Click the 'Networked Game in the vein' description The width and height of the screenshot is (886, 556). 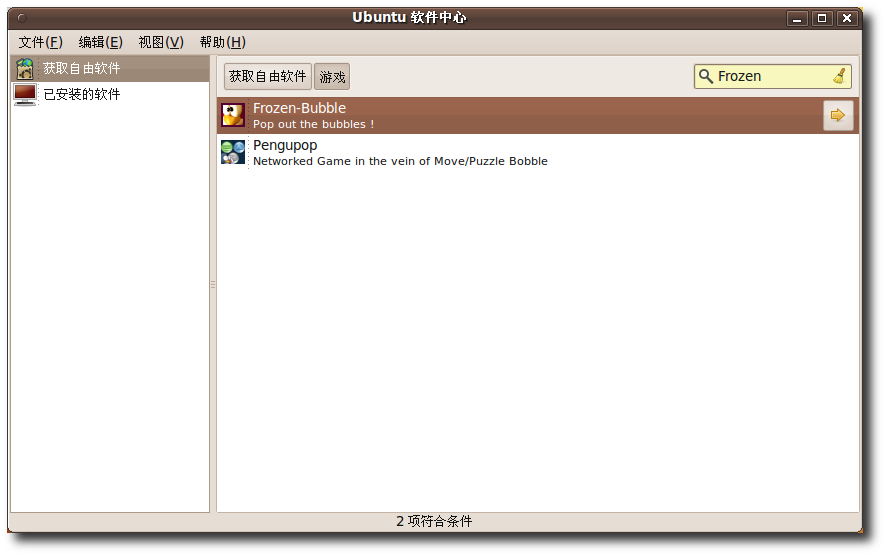coord(401,161)
